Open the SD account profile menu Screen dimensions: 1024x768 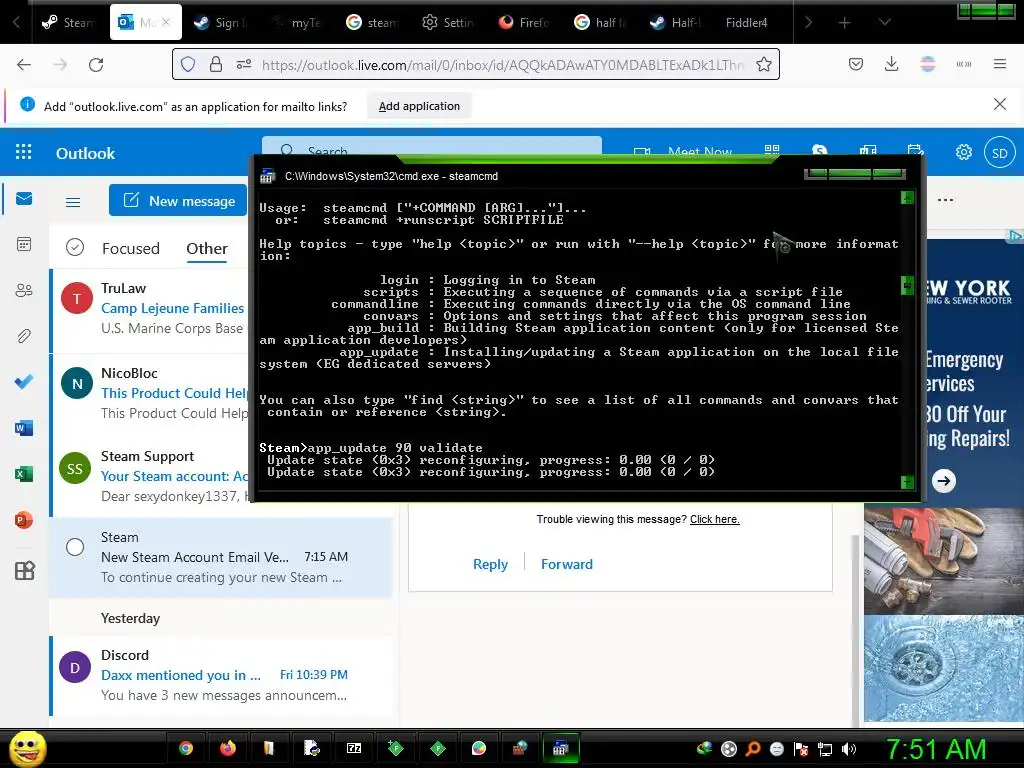999,153
